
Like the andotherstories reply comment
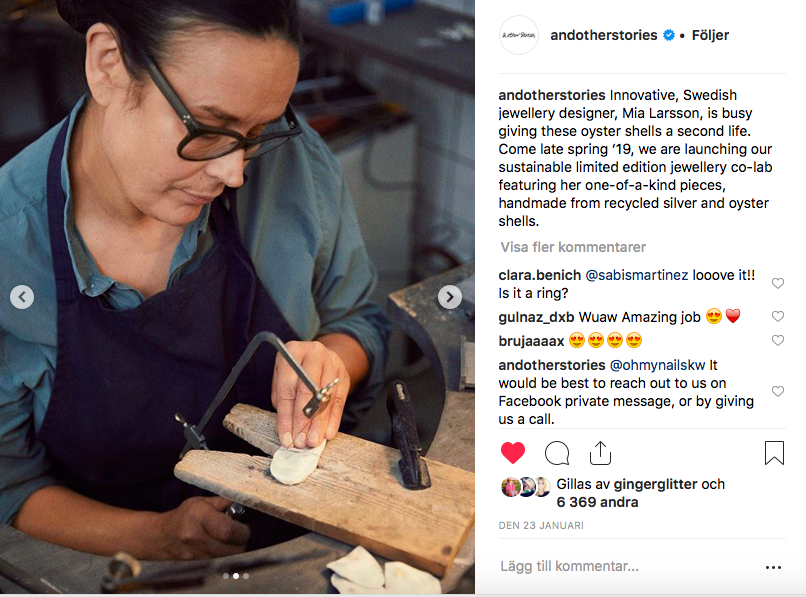[778, 391]
